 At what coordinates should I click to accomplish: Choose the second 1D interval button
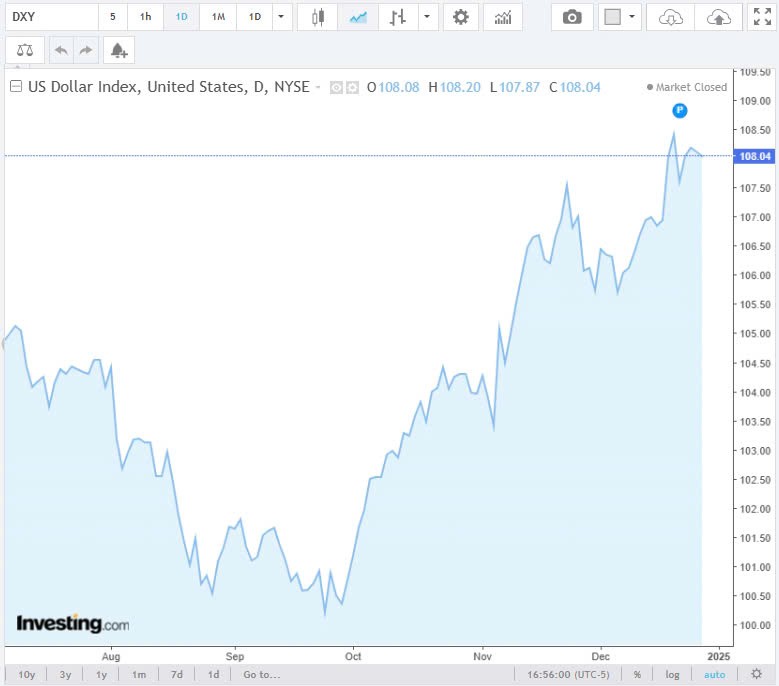(x=255, y=17)
